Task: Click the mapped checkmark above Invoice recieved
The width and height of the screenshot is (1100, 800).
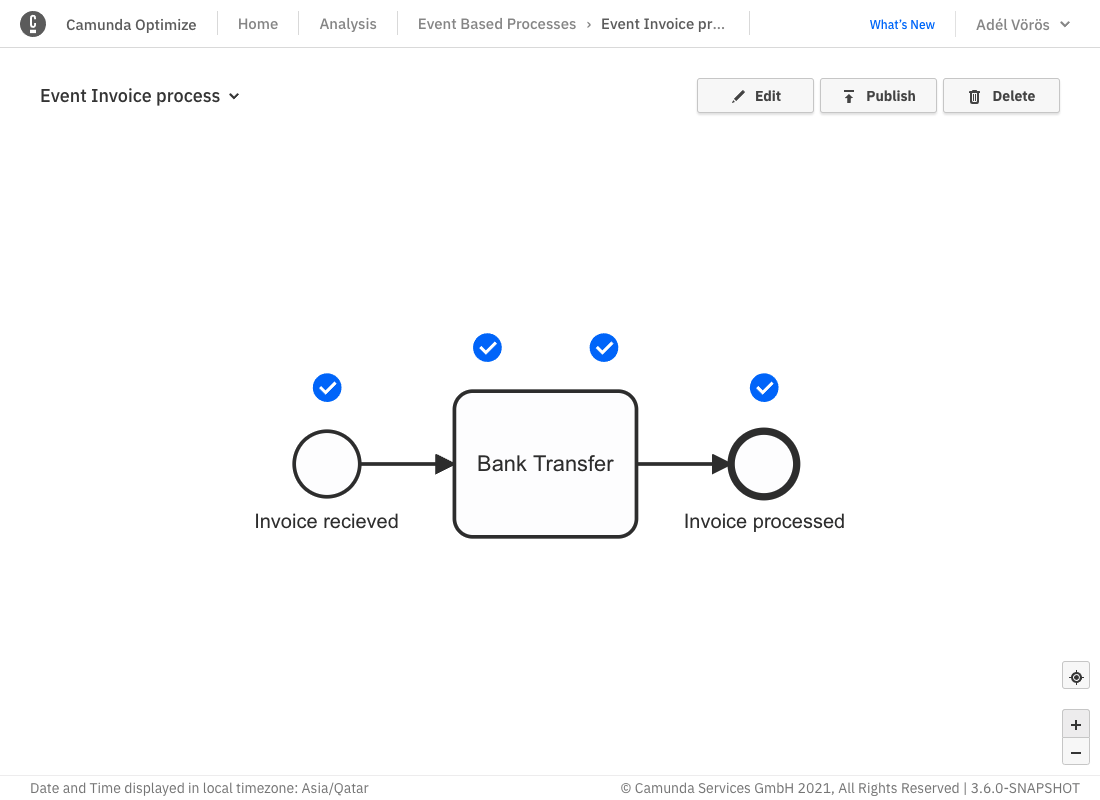Action: pyautogui.click(x=327, y=388)
